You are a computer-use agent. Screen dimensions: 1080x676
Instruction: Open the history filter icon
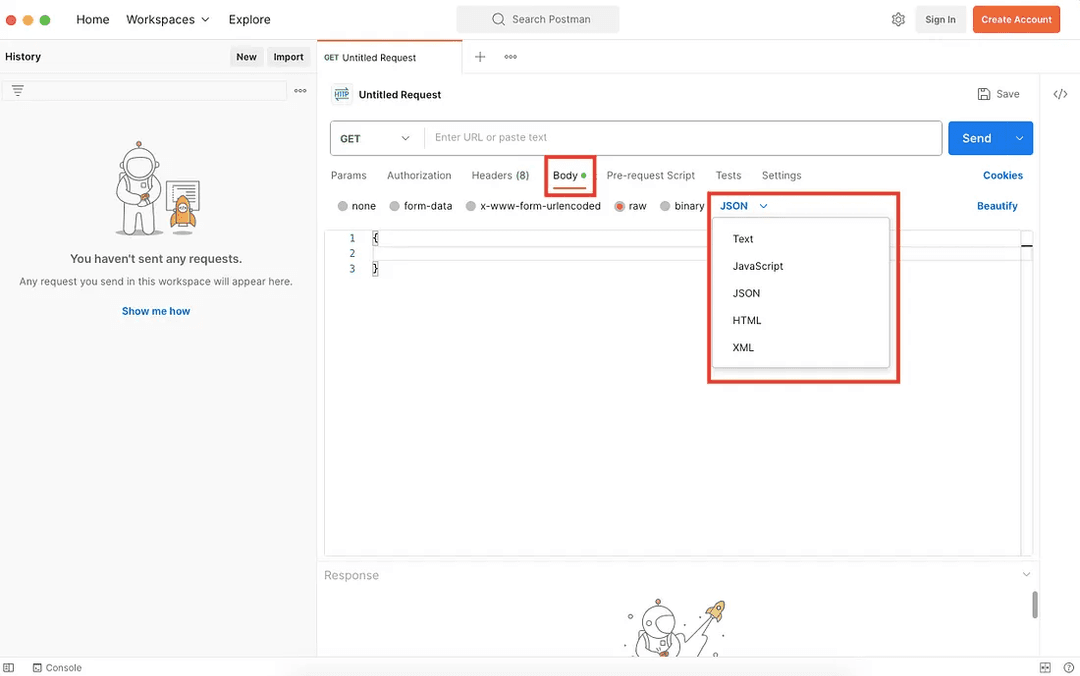pos(18,90)
